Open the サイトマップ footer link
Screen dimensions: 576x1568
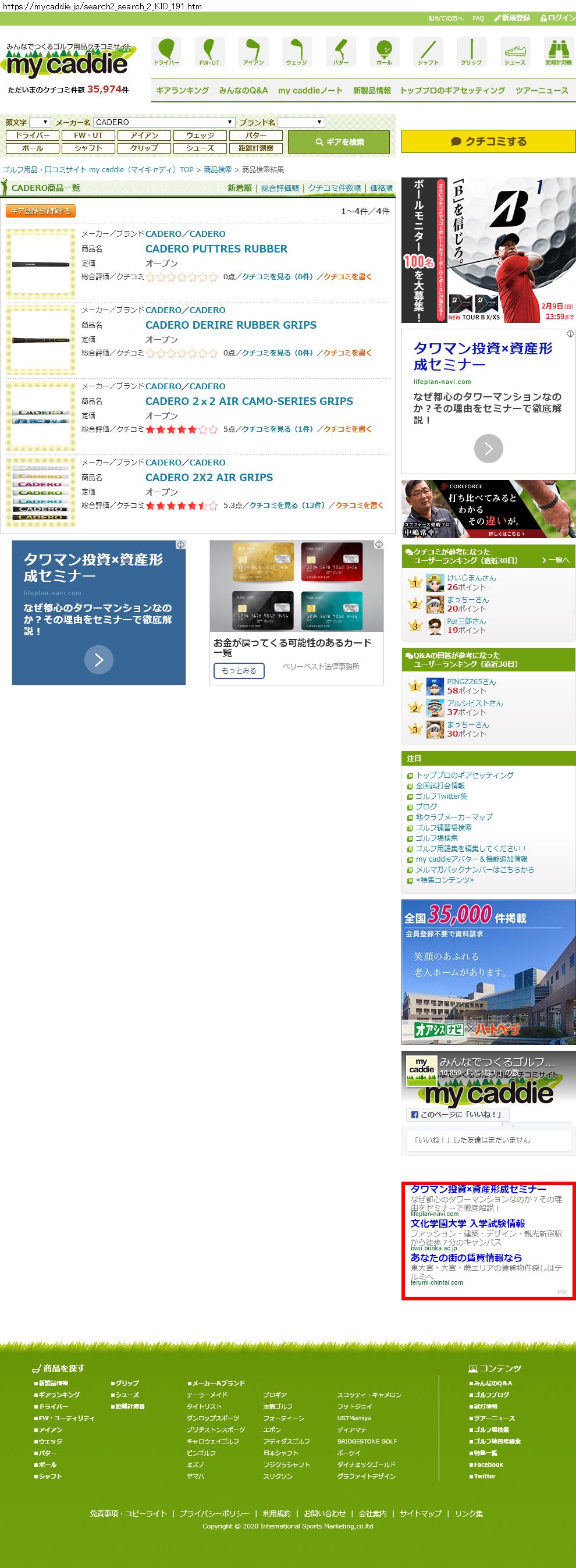pyautogui.click(x=421, y=1513)
